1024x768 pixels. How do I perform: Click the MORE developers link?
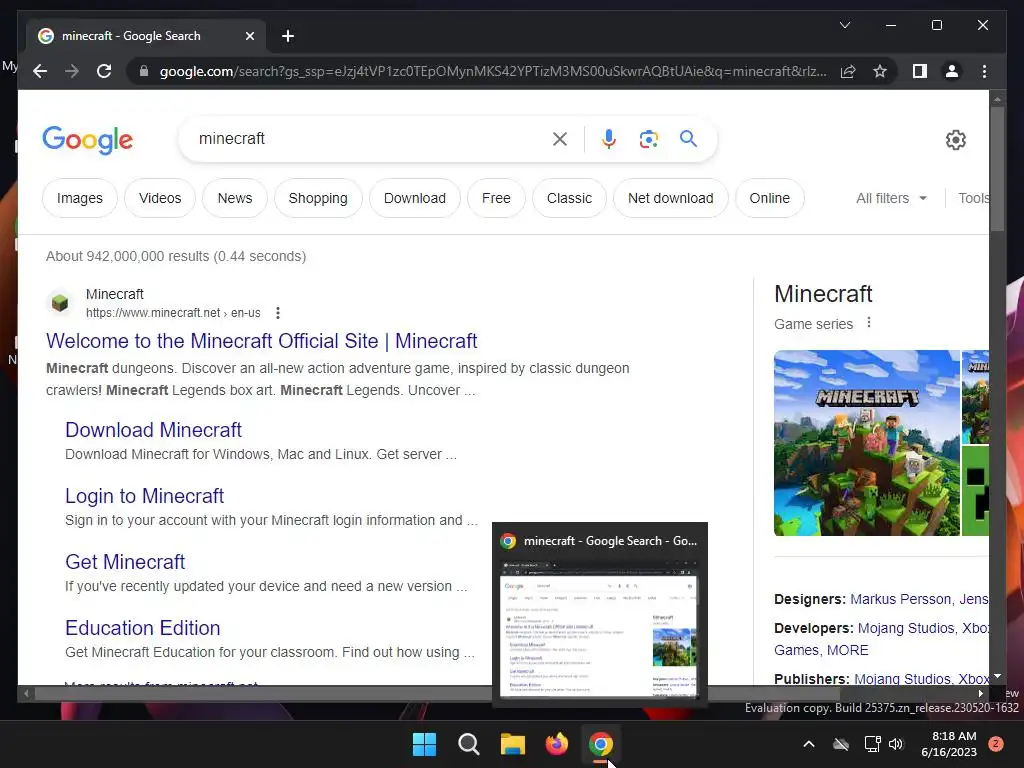(x=848, y=650)
